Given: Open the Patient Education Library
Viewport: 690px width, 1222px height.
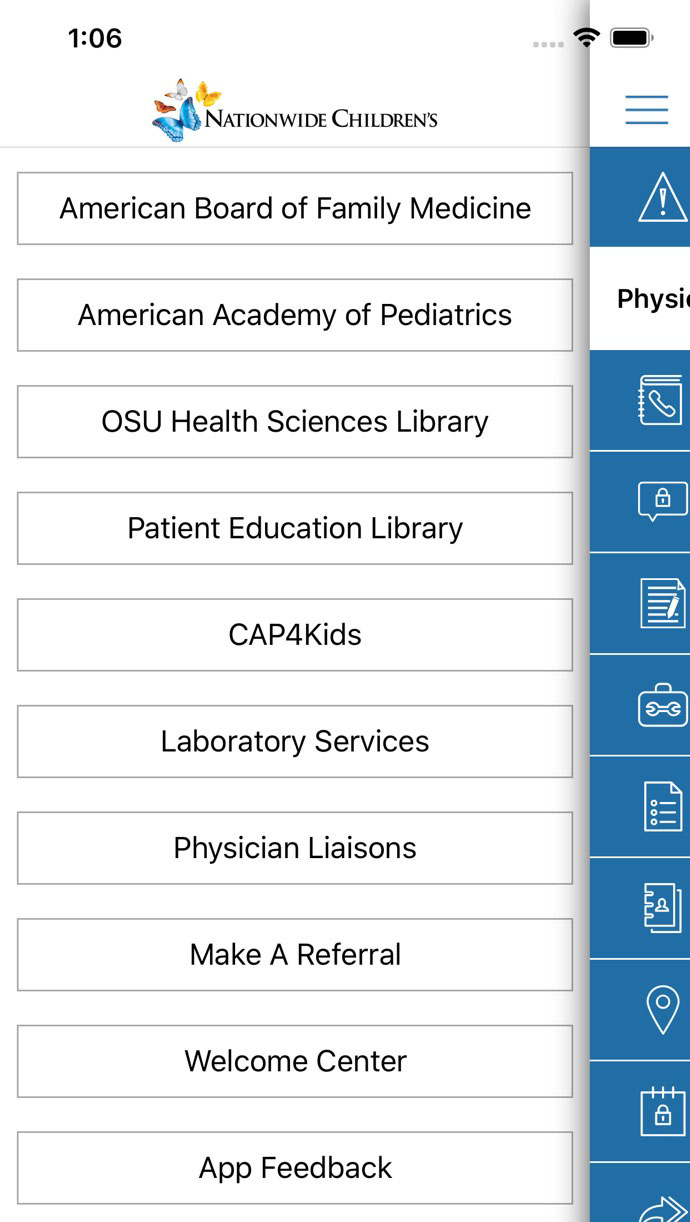Looking at the screenshot, I should (x=295, y=528).
